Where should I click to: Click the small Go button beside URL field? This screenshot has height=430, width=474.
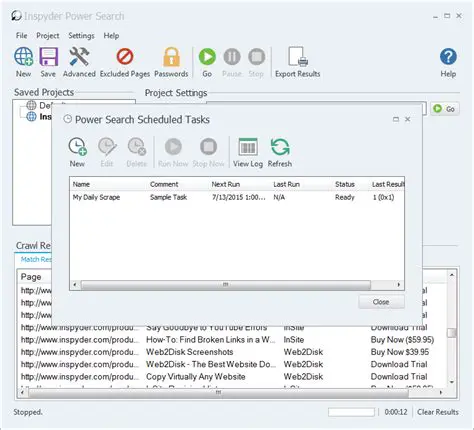[445, 109]
